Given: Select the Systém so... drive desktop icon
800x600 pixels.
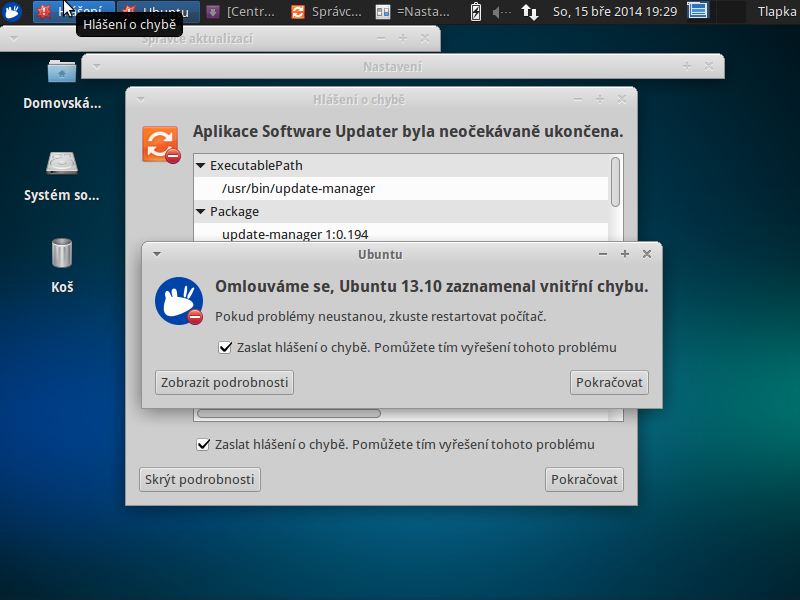Looking at the screenshot, I should click(x=62, y=176).
